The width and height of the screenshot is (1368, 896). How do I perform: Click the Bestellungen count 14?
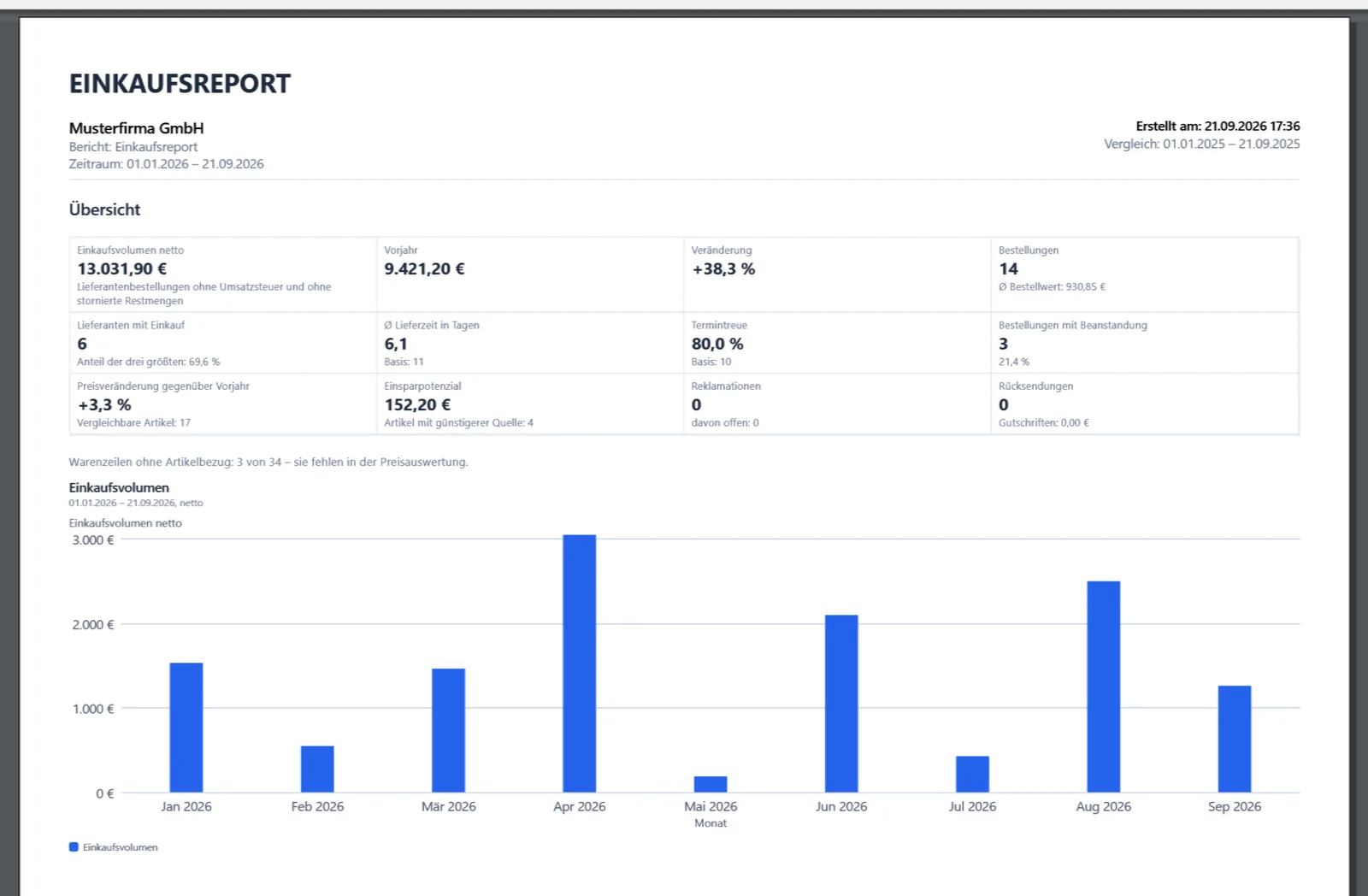click(1008, 268)
